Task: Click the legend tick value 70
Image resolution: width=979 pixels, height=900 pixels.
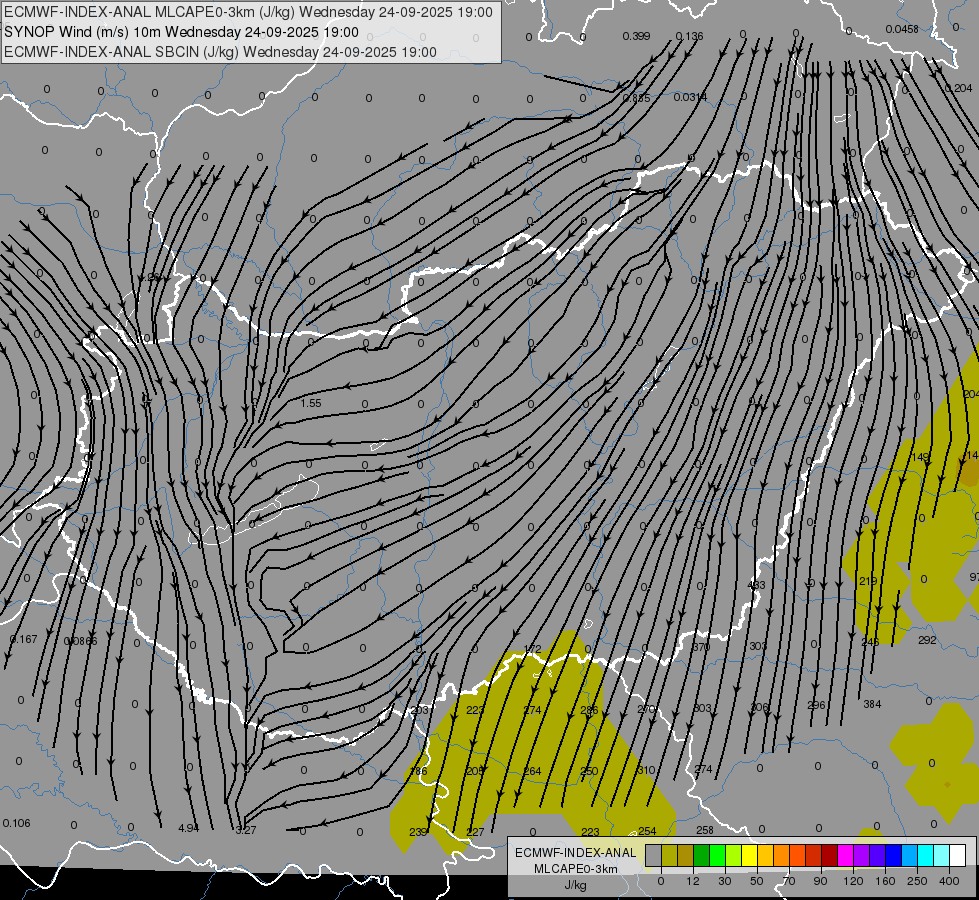Action: point(789,881)
